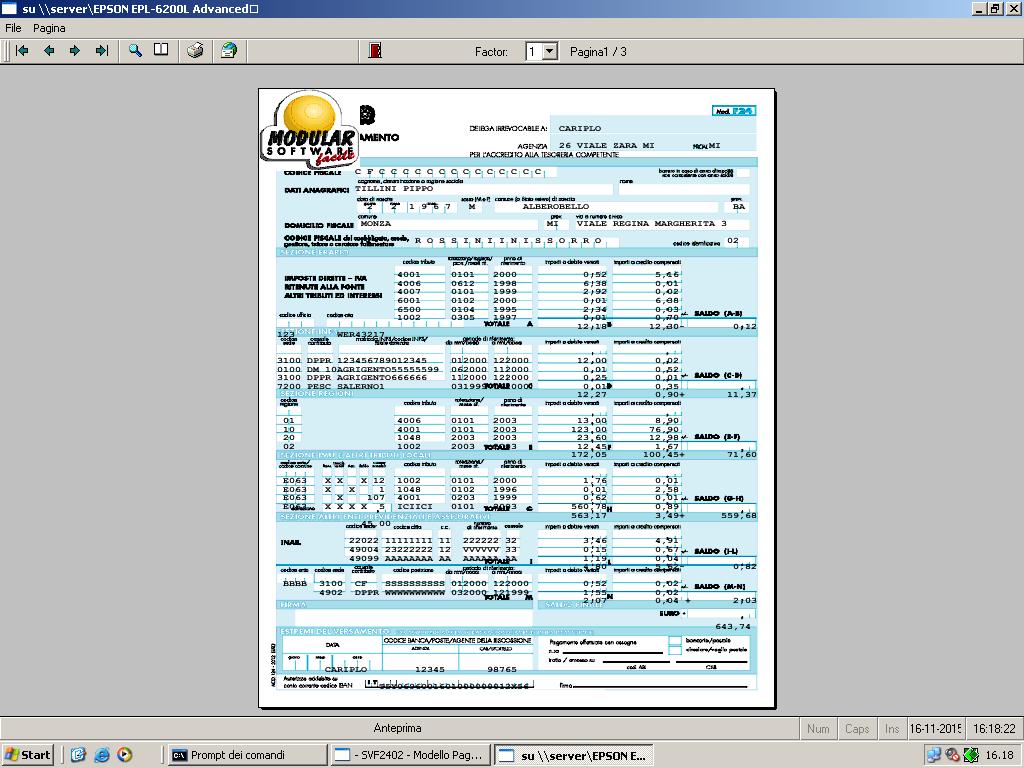Screen dimensions: 1024x768
Task: Select the EPSON preview taskbar button
Action: [x=573, y=756]
